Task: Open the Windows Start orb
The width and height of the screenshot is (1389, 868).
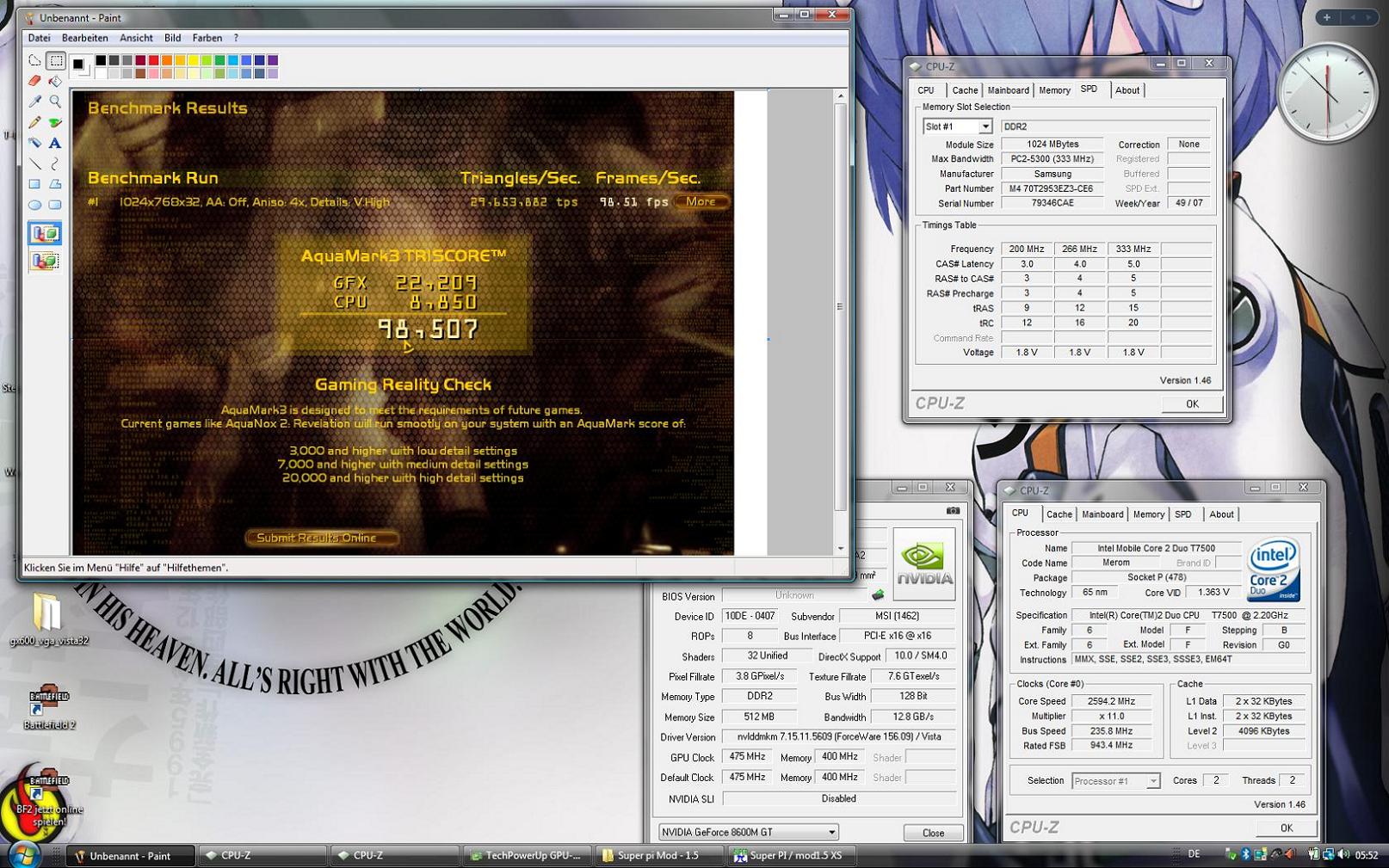Action: pyautogui.click(x=24, y=855)
